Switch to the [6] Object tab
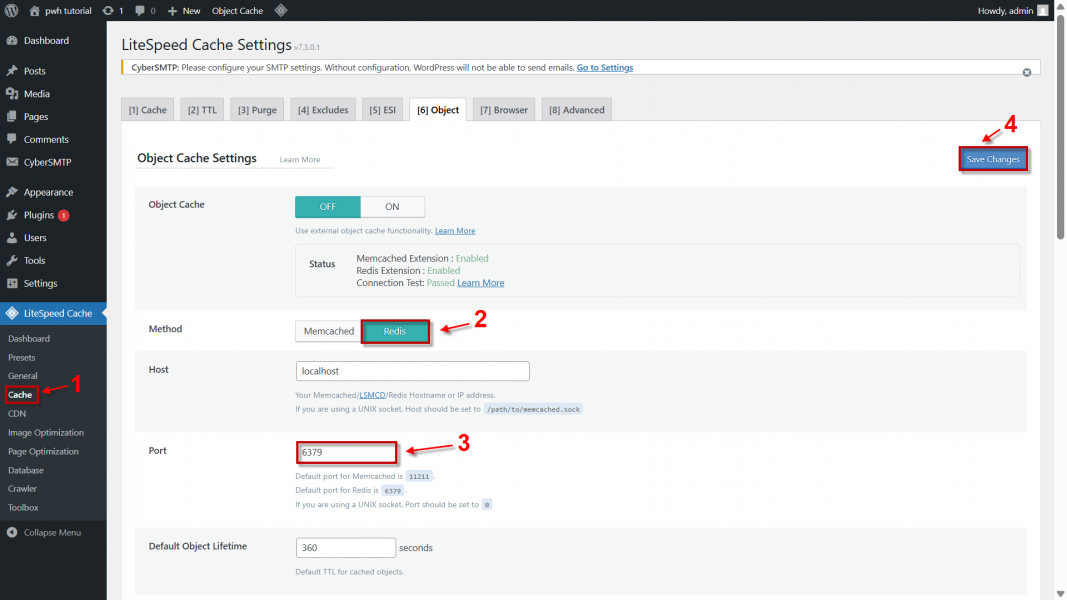Screen dimensions: 1067x600 coord(438,110)
